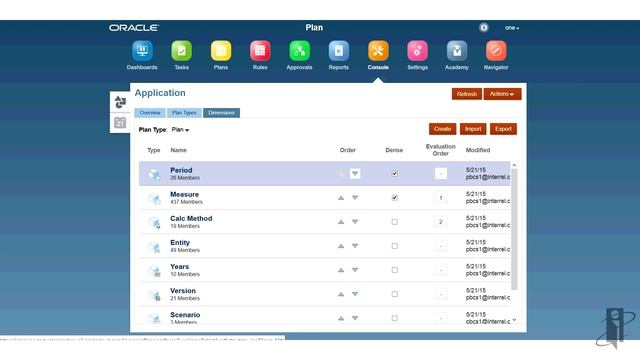
Task: Open the Actions dropdown menu
Action: pos(502,94)
